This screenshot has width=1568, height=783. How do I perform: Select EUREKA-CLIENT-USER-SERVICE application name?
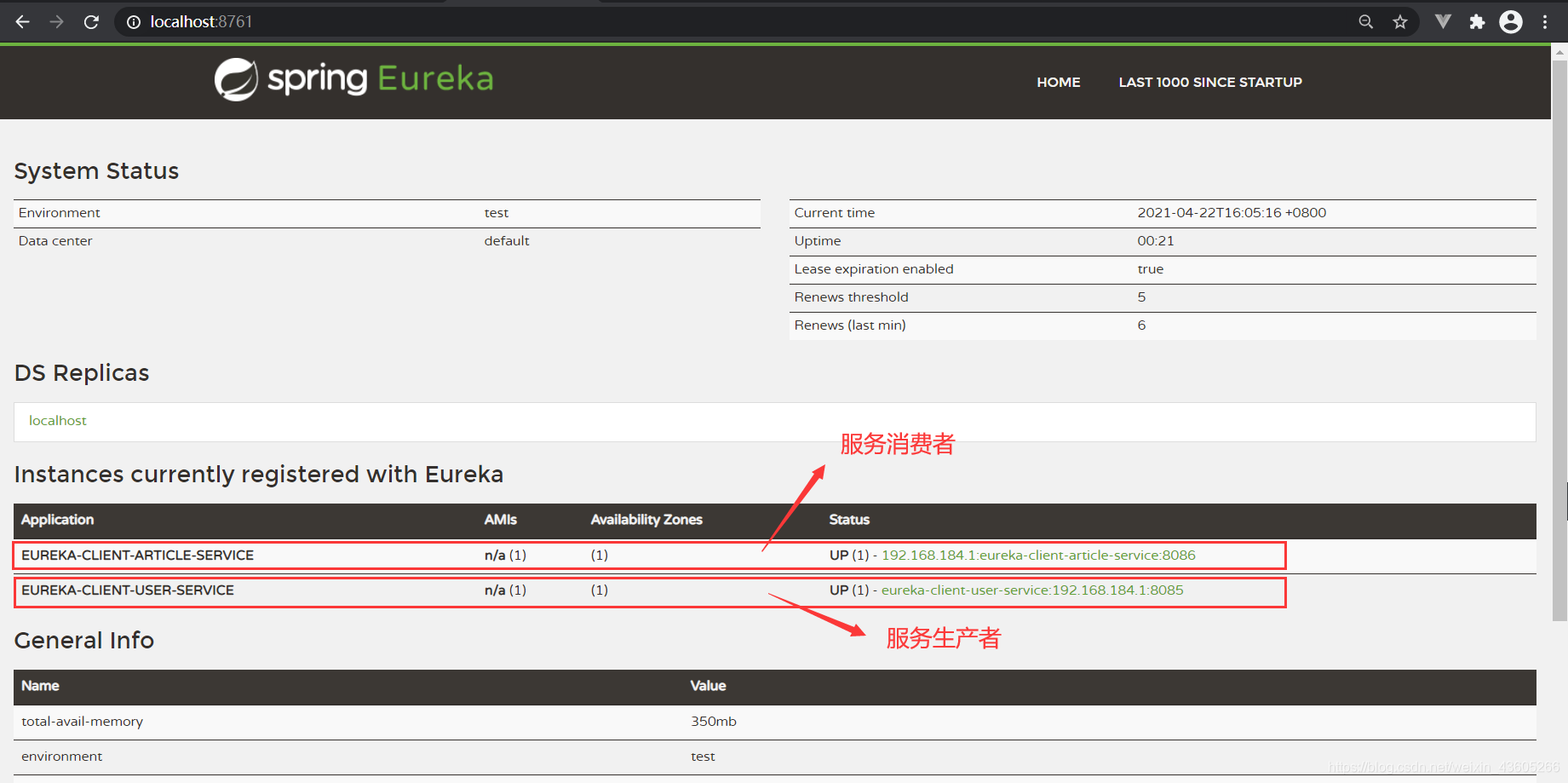(128, 590)
